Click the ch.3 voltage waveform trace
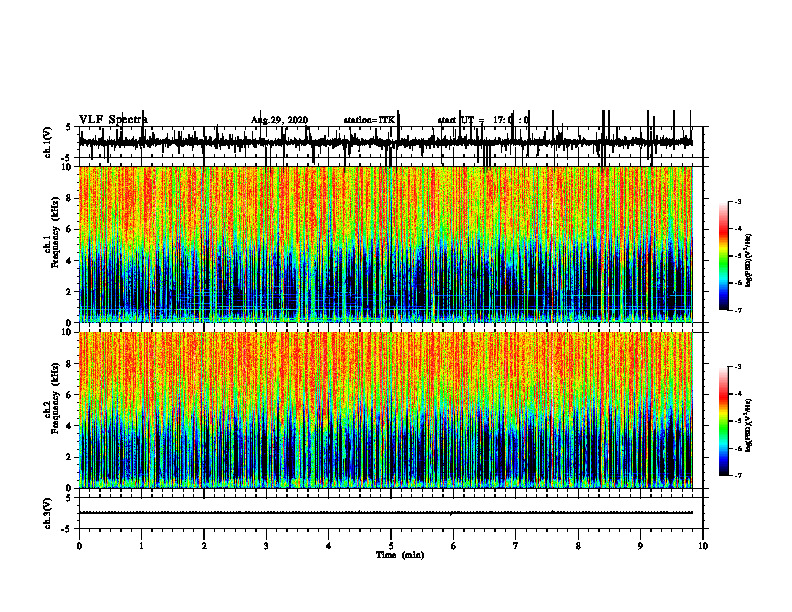792x612 pixels. click(x=385, y=513)
